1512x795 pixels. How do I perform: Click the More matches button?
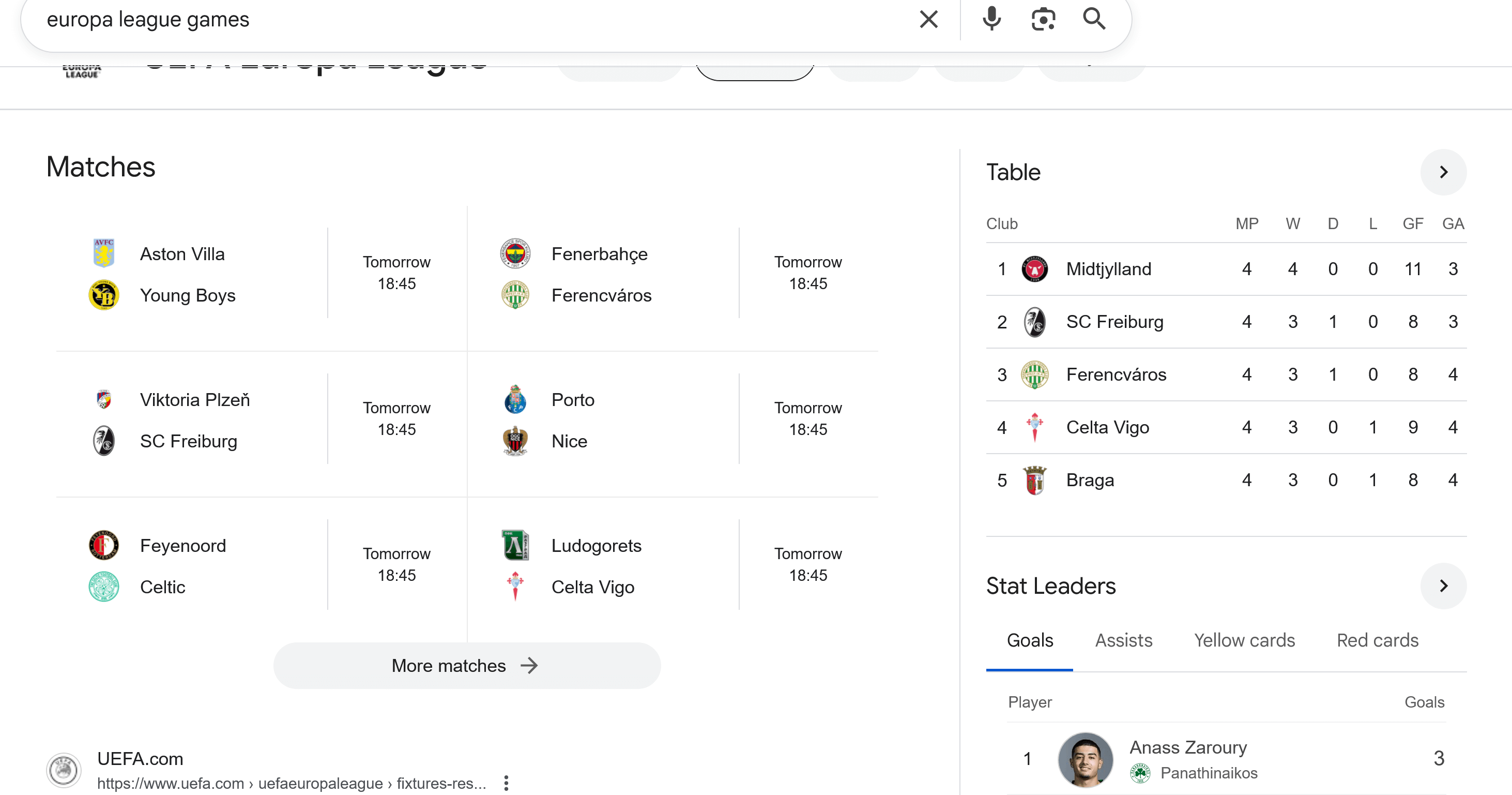point(467,665)
